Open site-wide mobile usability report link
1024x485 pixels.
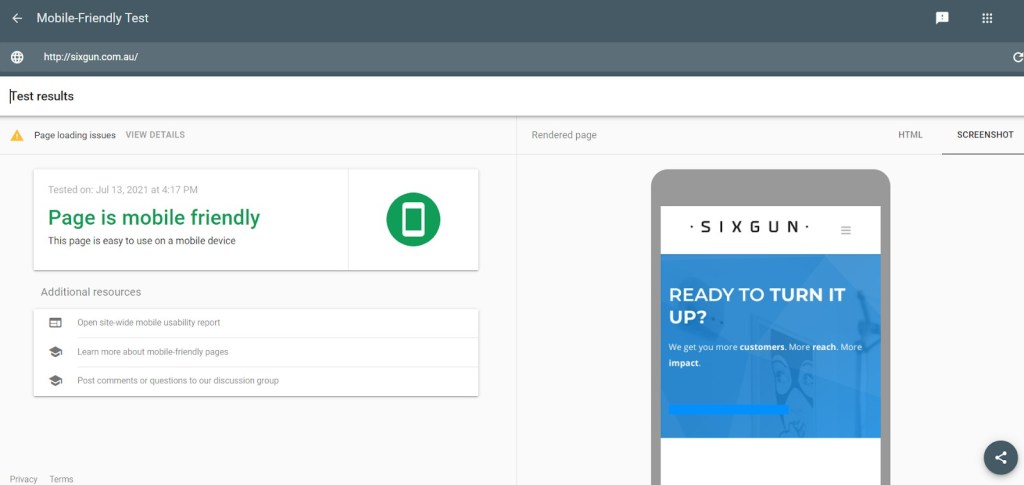tap(148, 323)
